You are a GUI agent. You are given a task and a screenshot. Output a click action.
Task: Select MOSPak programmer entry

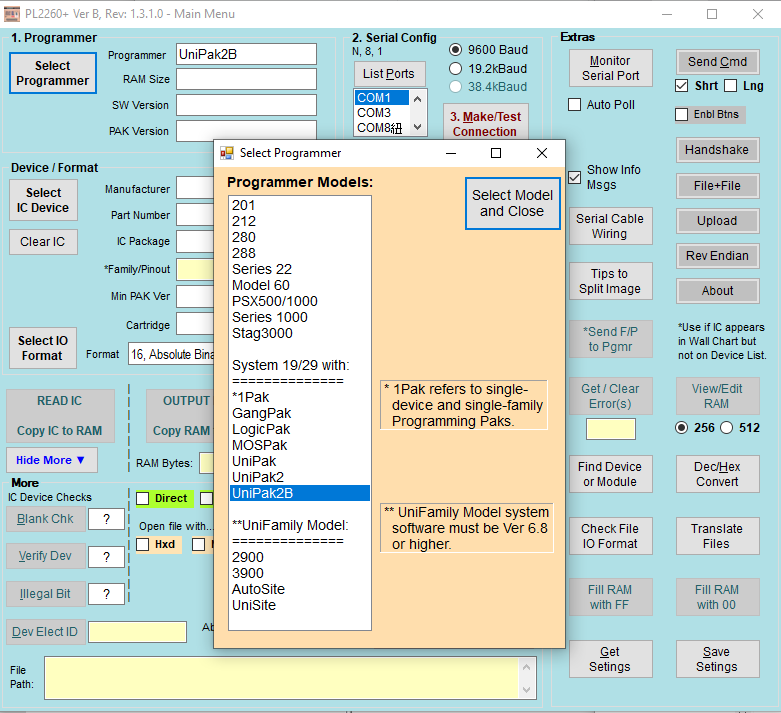click(299, 445)
